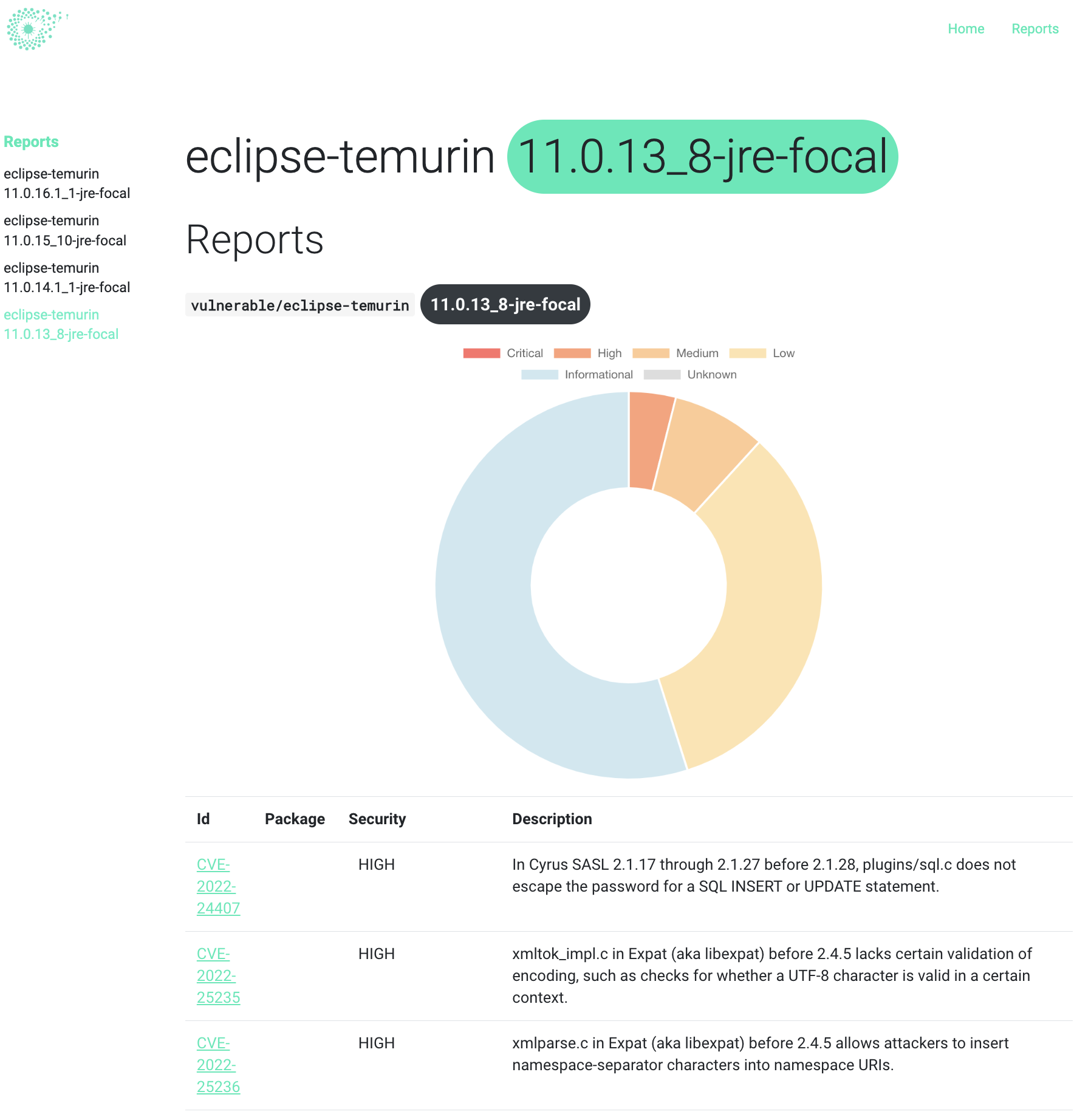
Task: Open the Home navigation link
Action: pos(966,29)
